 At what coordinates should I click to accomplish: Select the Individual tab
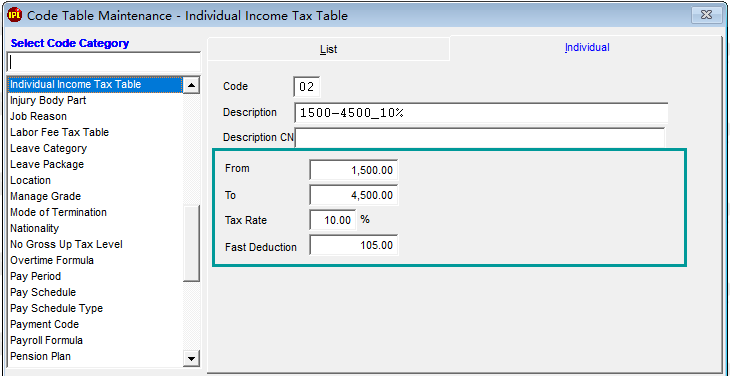click(587, 47)
